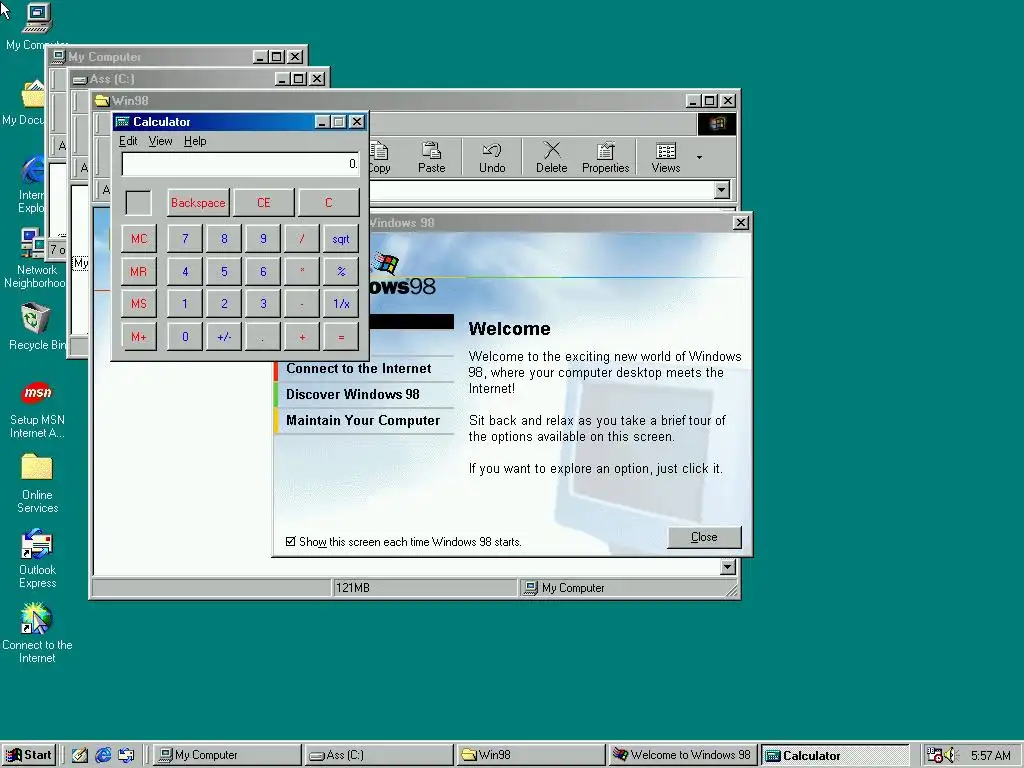Launch Internet Explorer from quick launch

(103, 755)
